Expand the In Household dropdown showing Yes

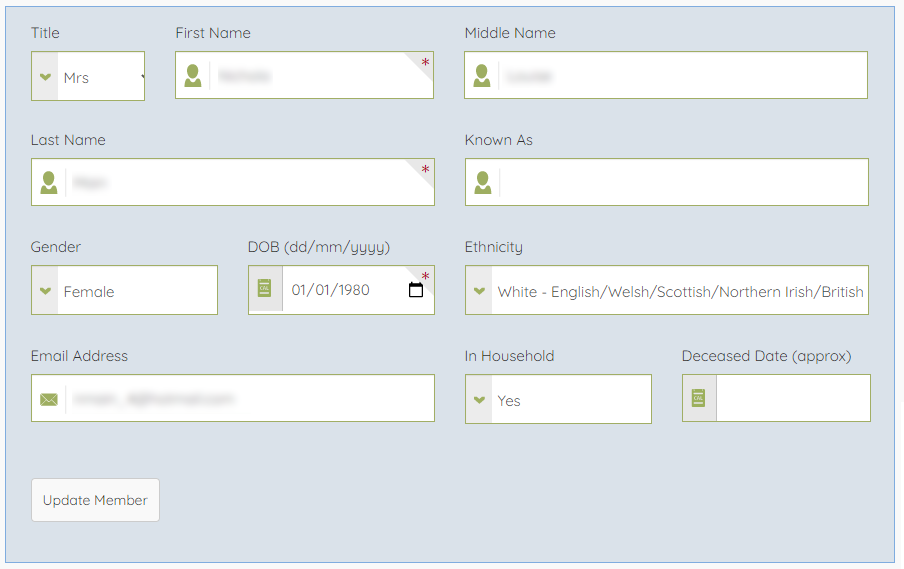[x=570, y=400]
